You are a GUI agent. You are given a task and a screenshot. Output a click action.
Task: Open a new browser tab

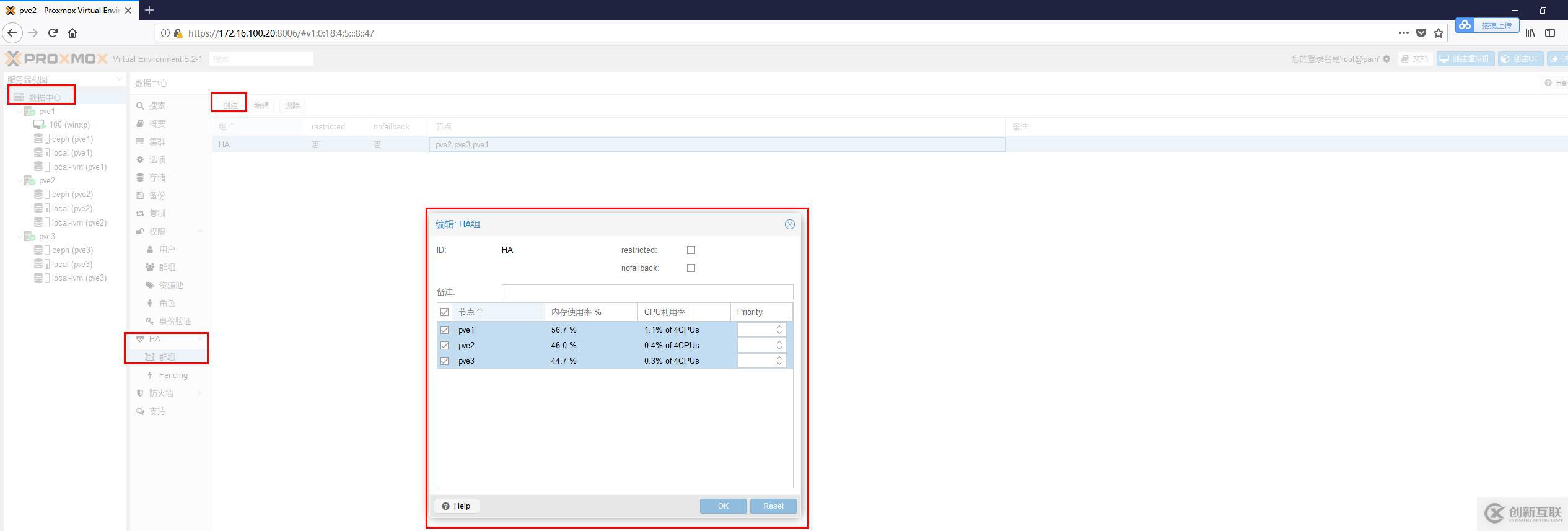coord(149,10)
